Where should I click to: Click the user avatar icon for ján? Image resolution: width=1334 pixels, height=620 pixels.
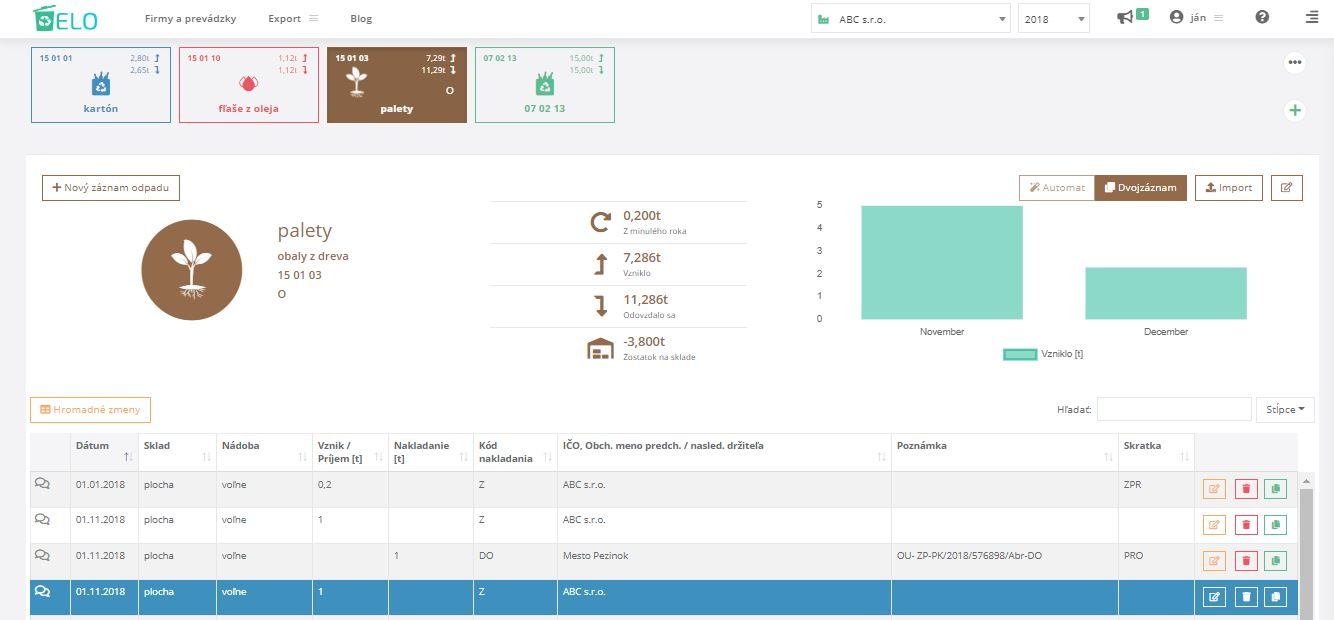tap(1176, 18)
